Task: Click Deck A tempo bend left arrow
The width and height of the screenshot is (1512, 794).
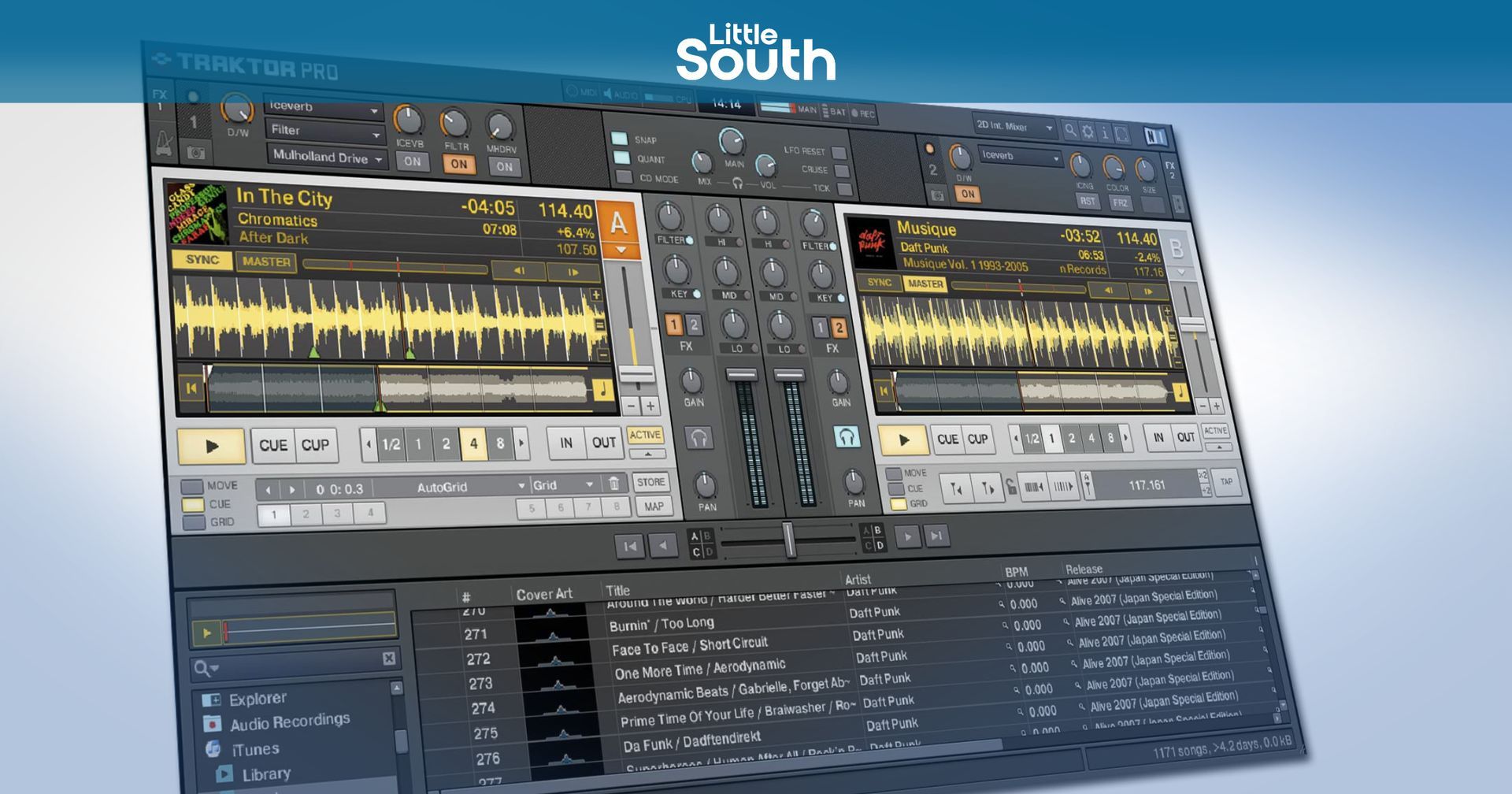Action: [x=519, y=270]
